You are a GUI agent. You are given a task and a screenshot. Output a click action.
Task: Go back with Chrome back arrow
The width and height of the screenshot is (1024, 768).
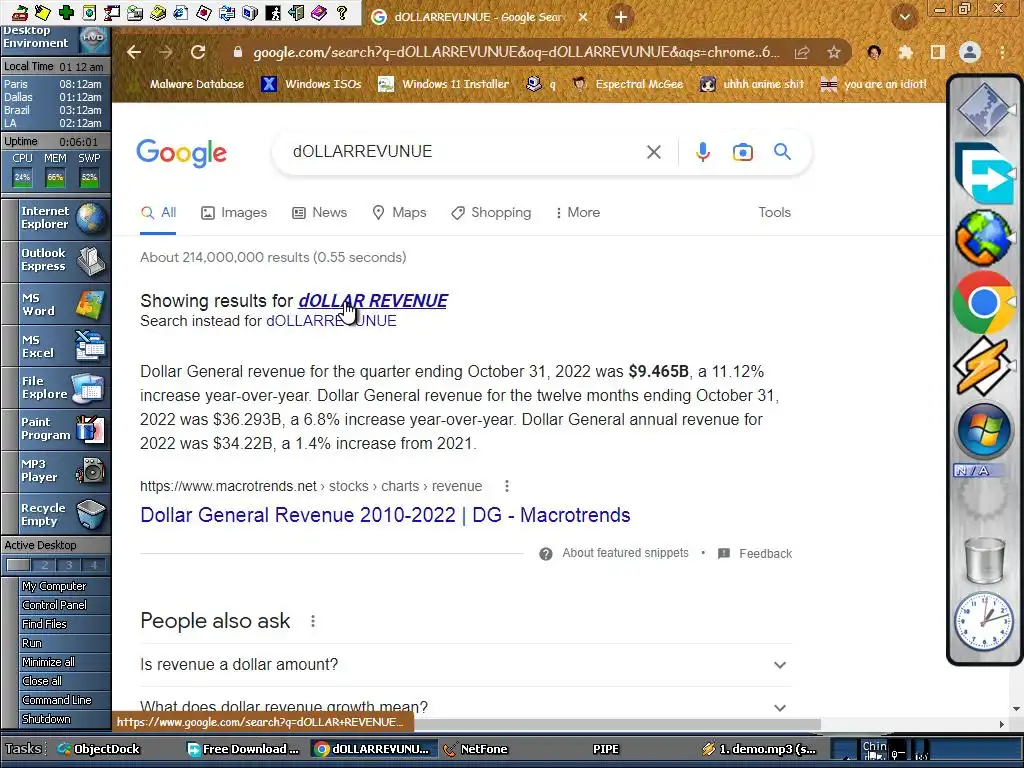coord(134,52)
